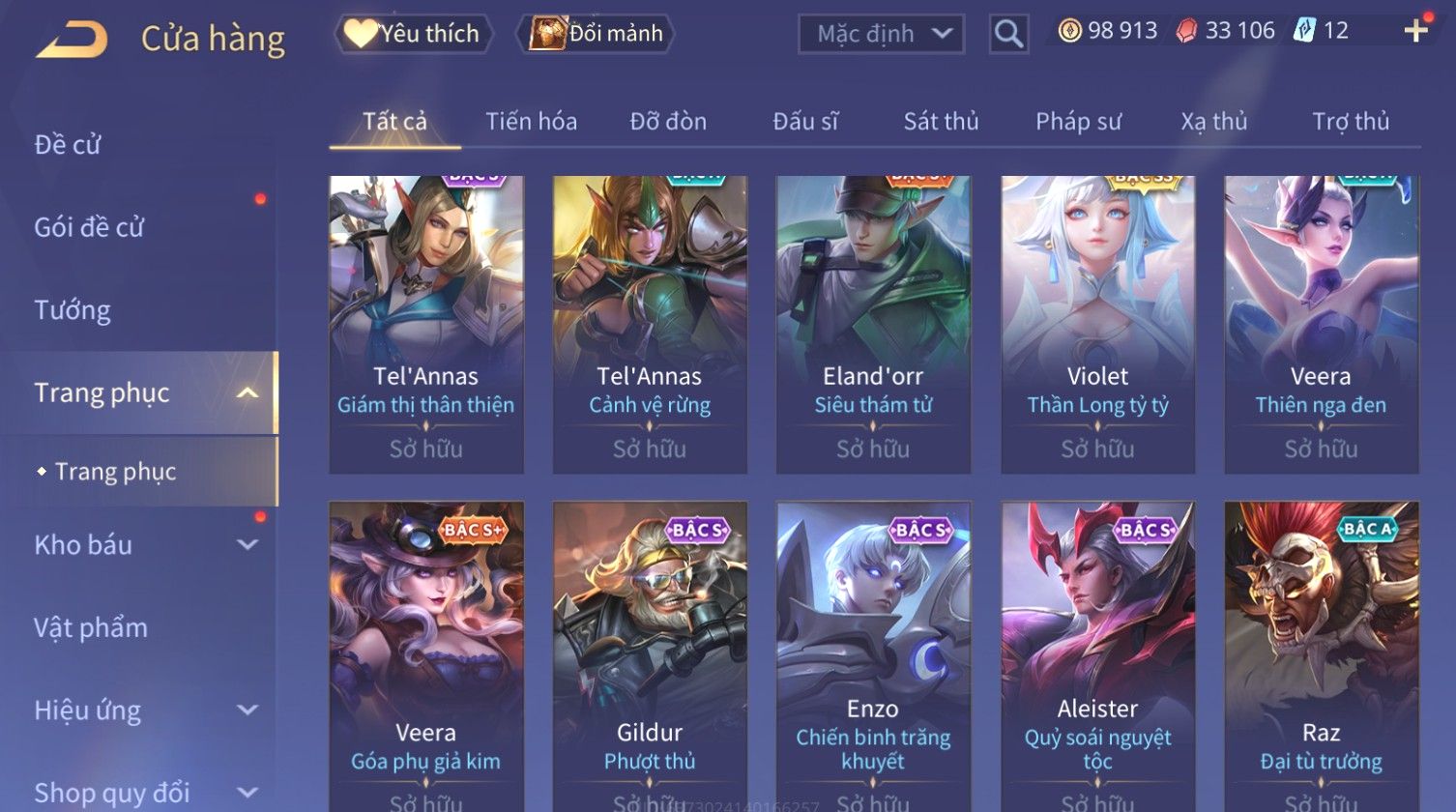1456x812 pixels.
Task: Open Raz Đại tù trưởng skin card
Action: (1321, 656)
